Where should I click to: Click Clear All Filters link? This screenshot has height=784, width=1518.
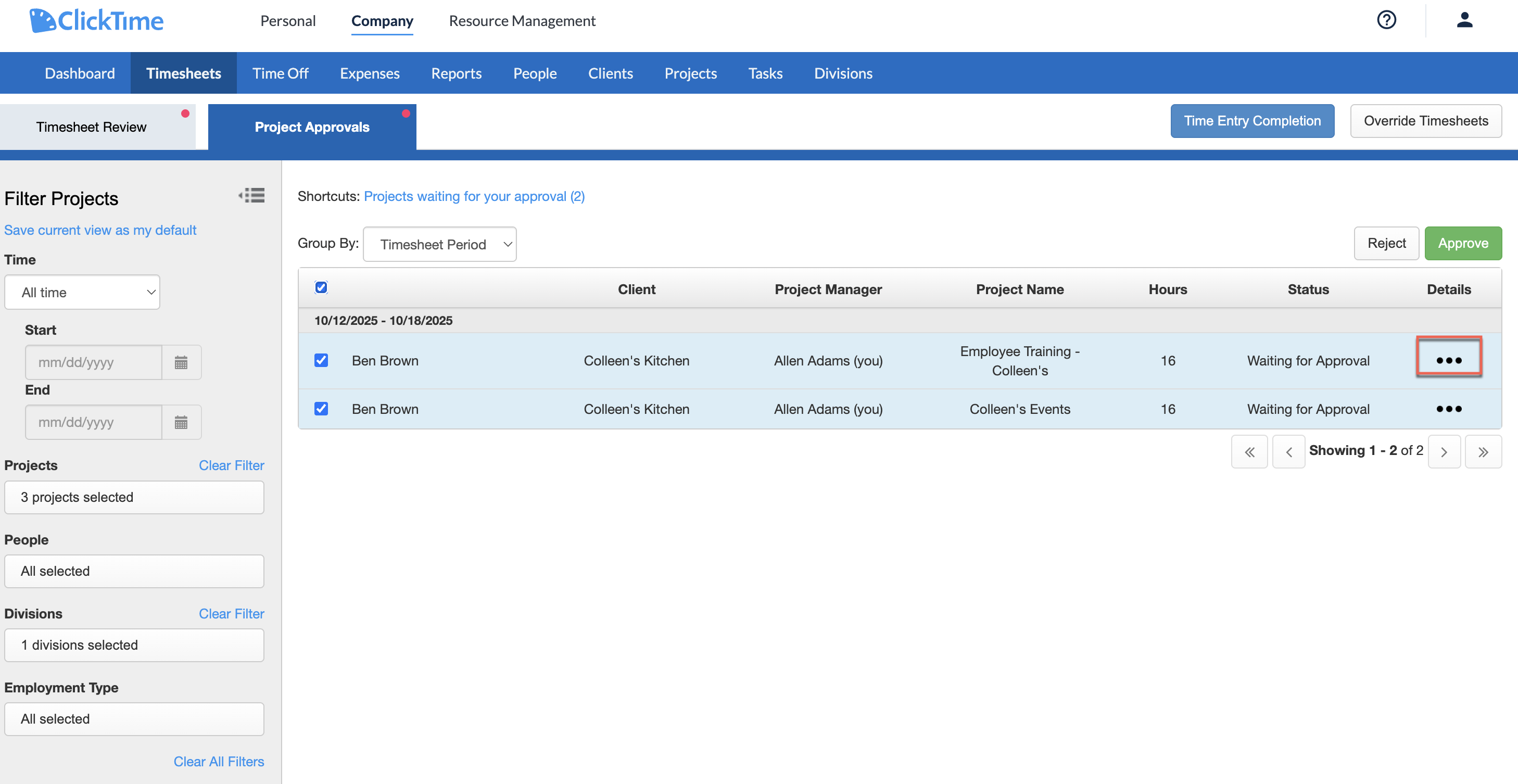pyautogui.click(x=219, y=762)
